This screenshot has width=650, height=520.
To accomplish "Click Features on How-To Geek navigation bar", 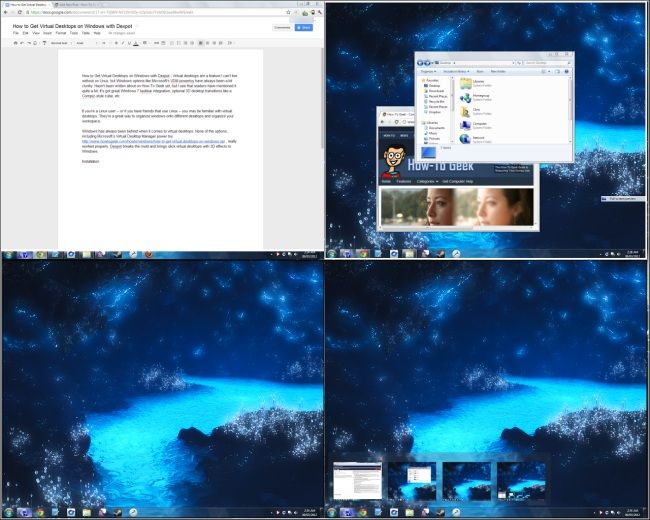I will point(404,181).
